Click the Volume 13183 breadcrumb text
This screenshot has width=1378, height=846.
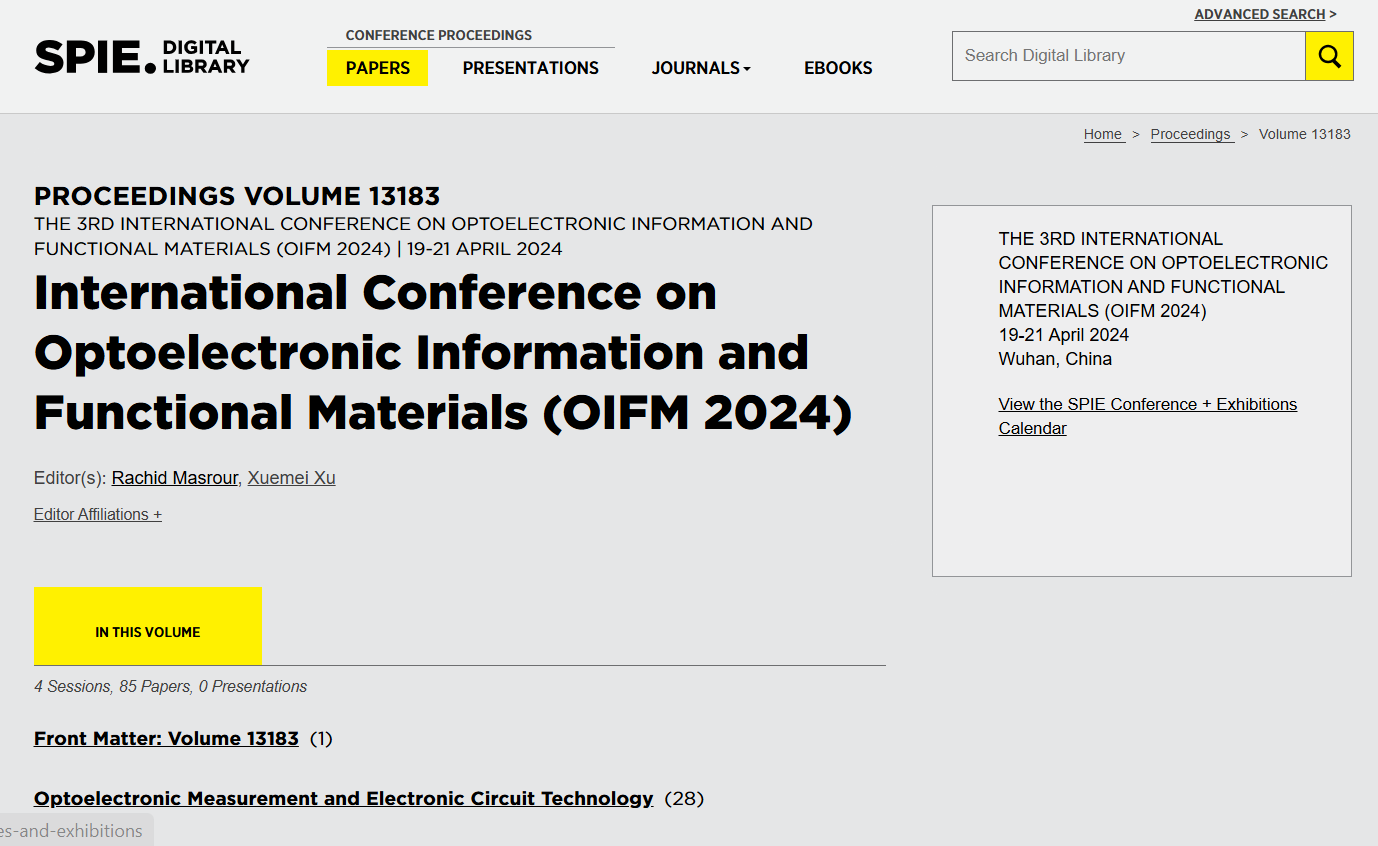click(x=1304, y=134)
